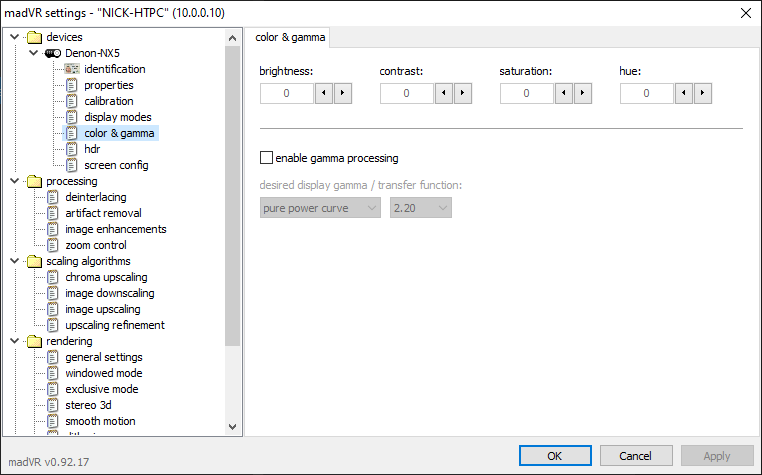Open the pure power curve dropdown
This screenshot has width=762, height=475.
[x=320, y=208]
